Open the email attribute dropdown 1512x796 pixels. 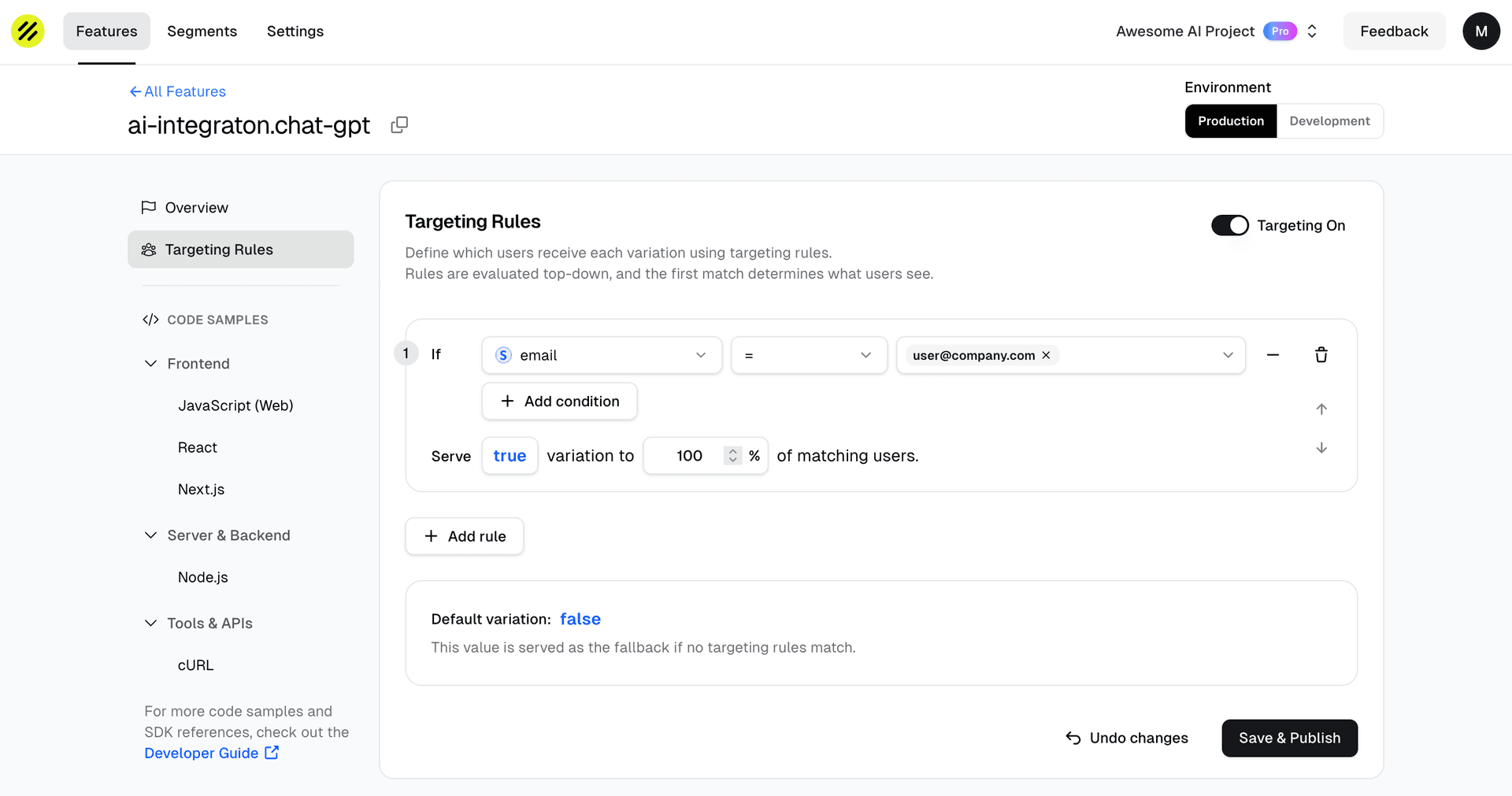pyautogui.click(x=601, y=355)
